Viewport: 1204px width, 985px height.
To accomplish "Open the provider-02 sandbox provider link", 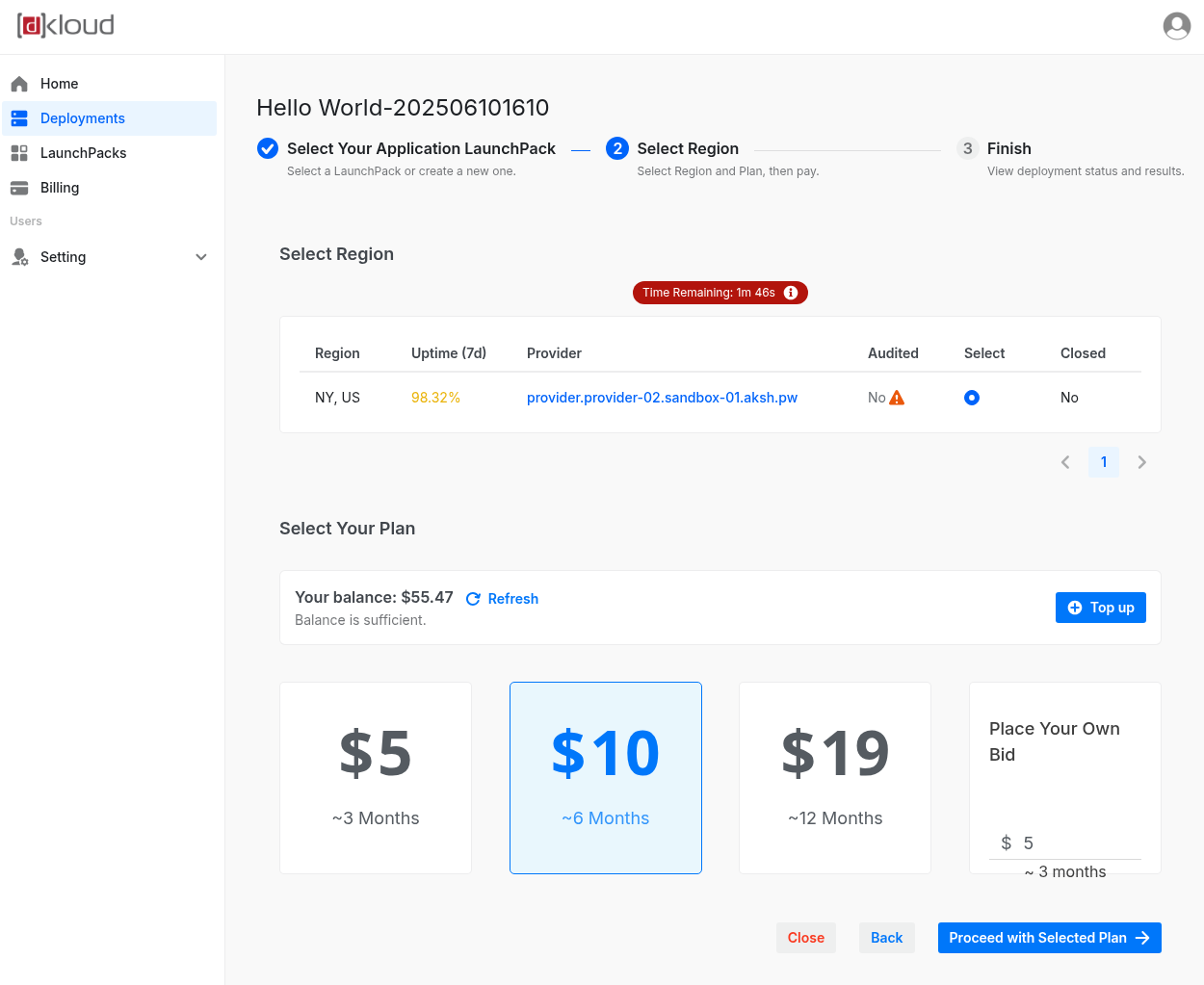I will pyautogui.click(x=662, y=398).
